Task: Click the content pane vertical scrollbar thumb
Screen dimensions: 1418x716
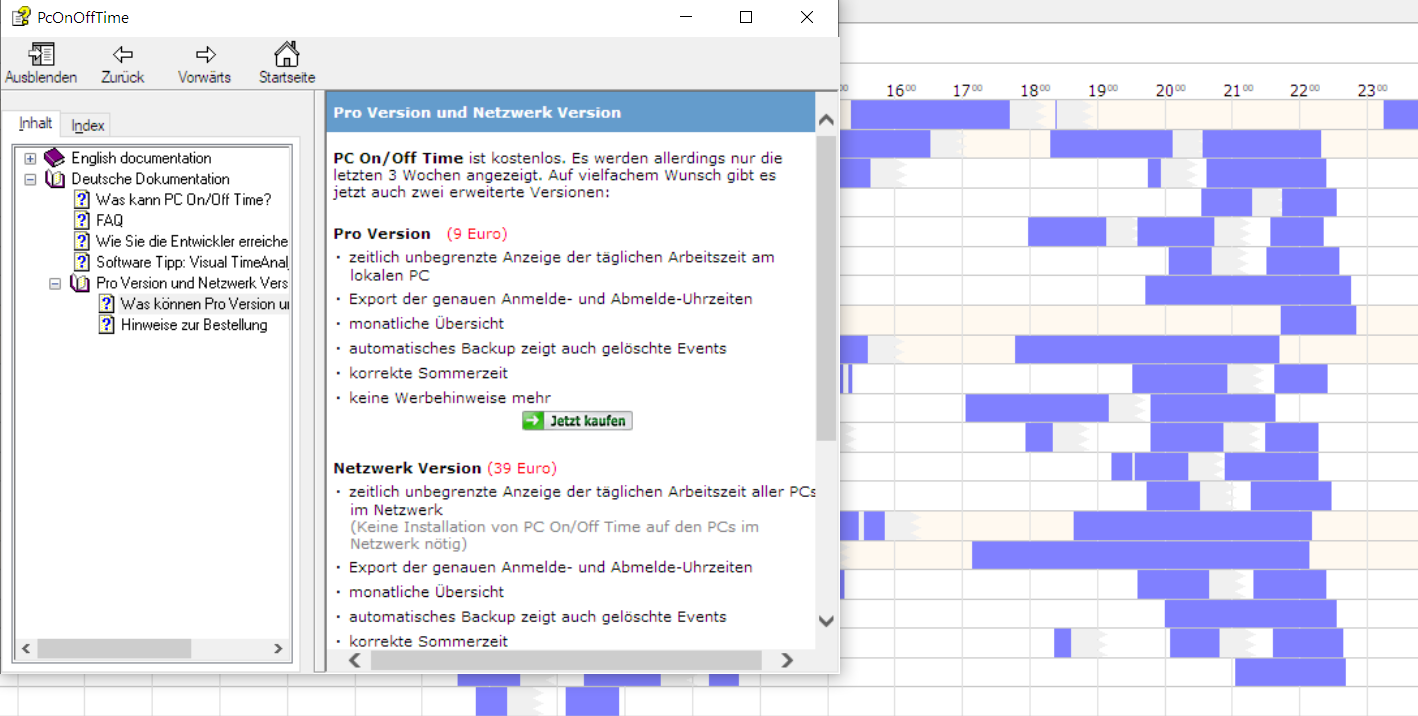Action: 826,288
